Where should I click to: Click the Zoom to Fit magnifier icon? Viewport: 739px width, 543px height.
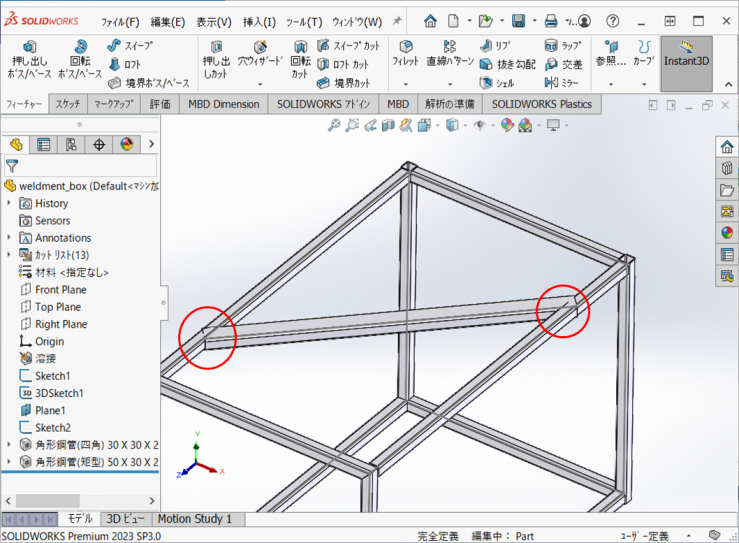[335, 125]
